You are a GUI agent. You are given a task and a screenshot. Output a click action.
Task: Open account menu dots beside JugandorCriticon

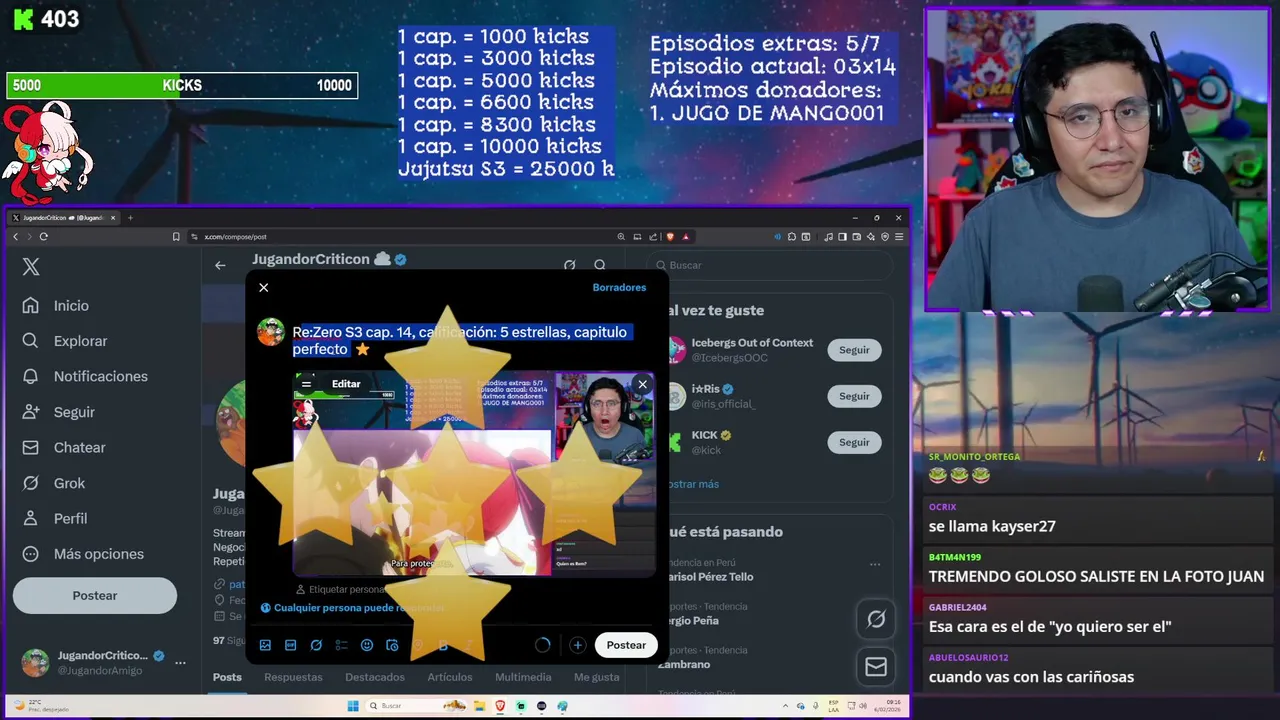180,662
